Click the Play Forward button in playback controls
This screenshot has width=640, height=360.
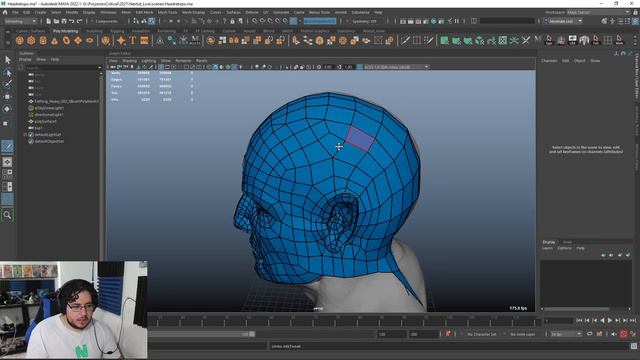[610, 321]
